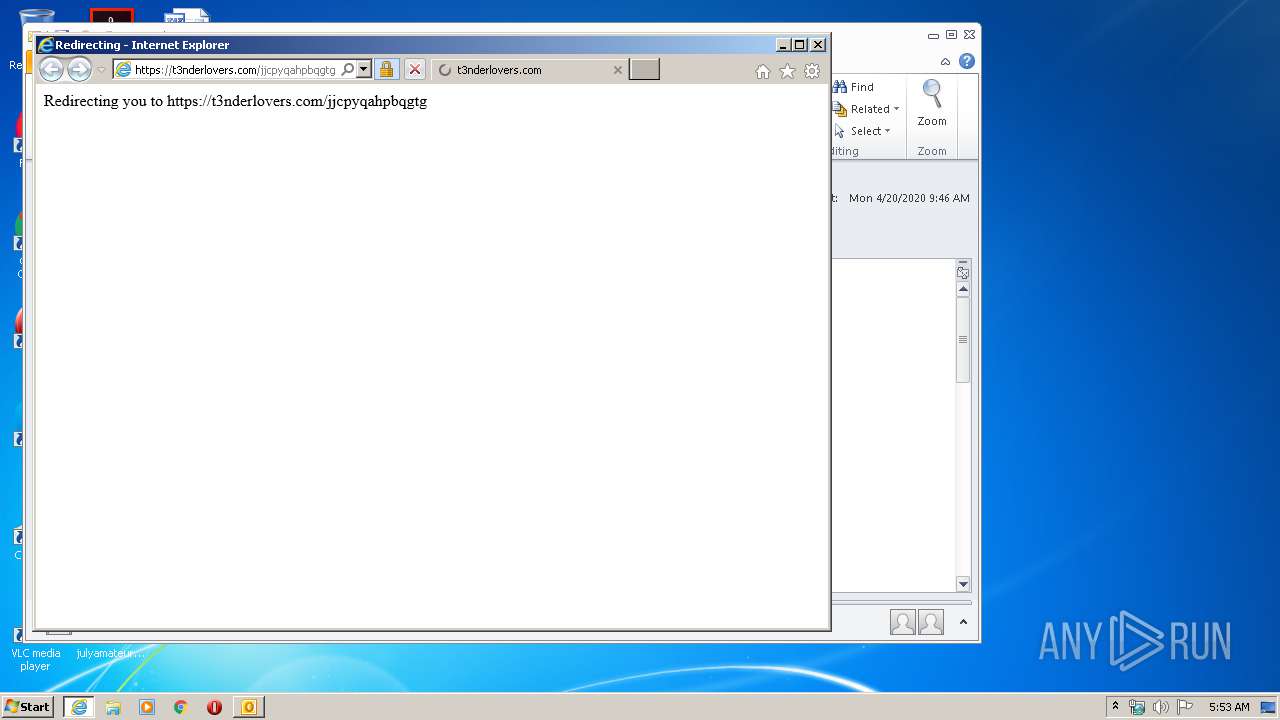The width and height of the screenshot is (1280, 720).
Task: Open Google Chrome from the taskbar
Action: (181, 707)
